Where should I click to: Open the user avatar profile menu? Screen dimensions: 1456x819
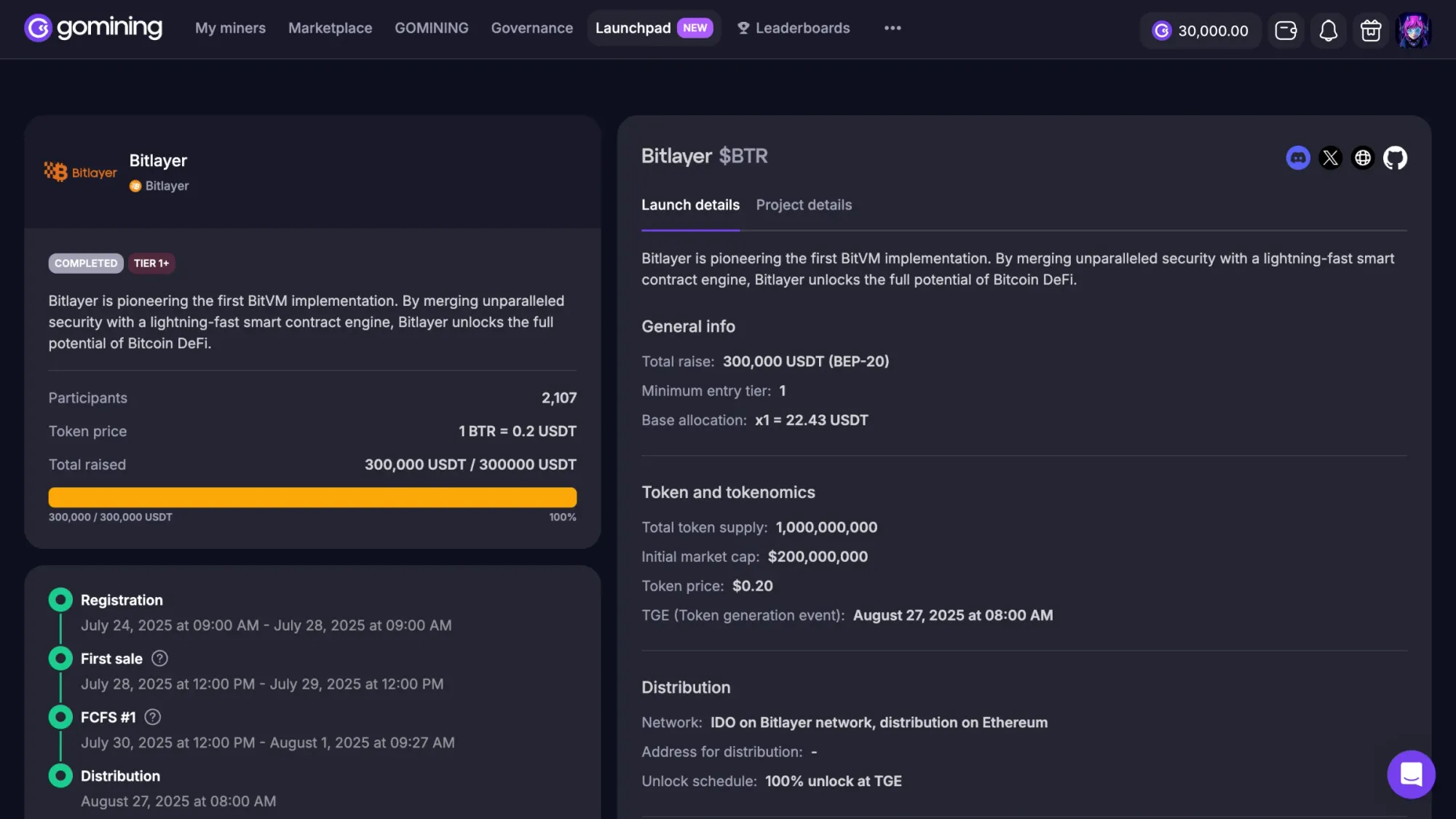click(x=1414, y=31)
